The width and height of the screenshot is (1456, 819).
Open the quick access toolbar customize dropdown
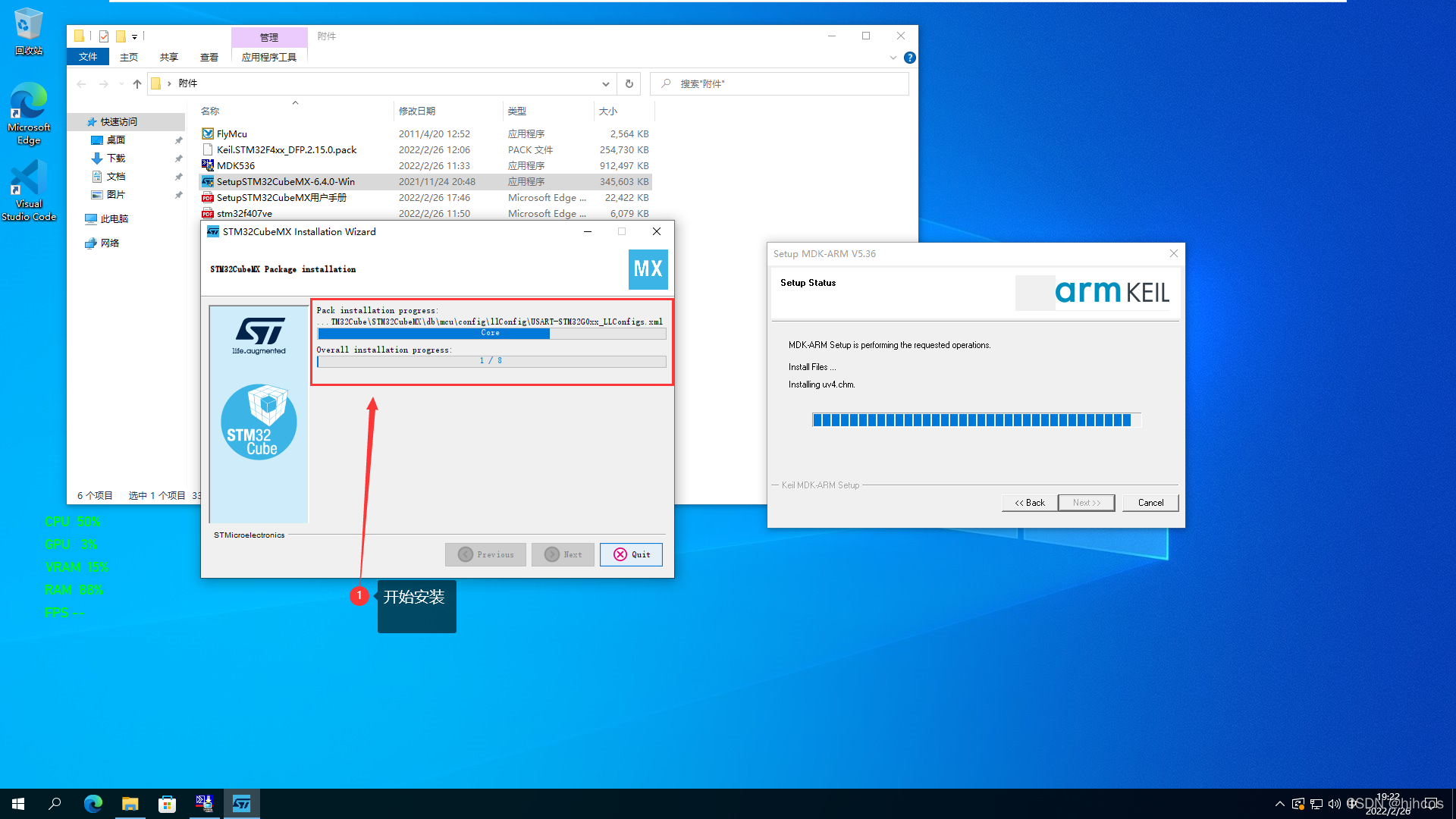(x=134, y=36)
